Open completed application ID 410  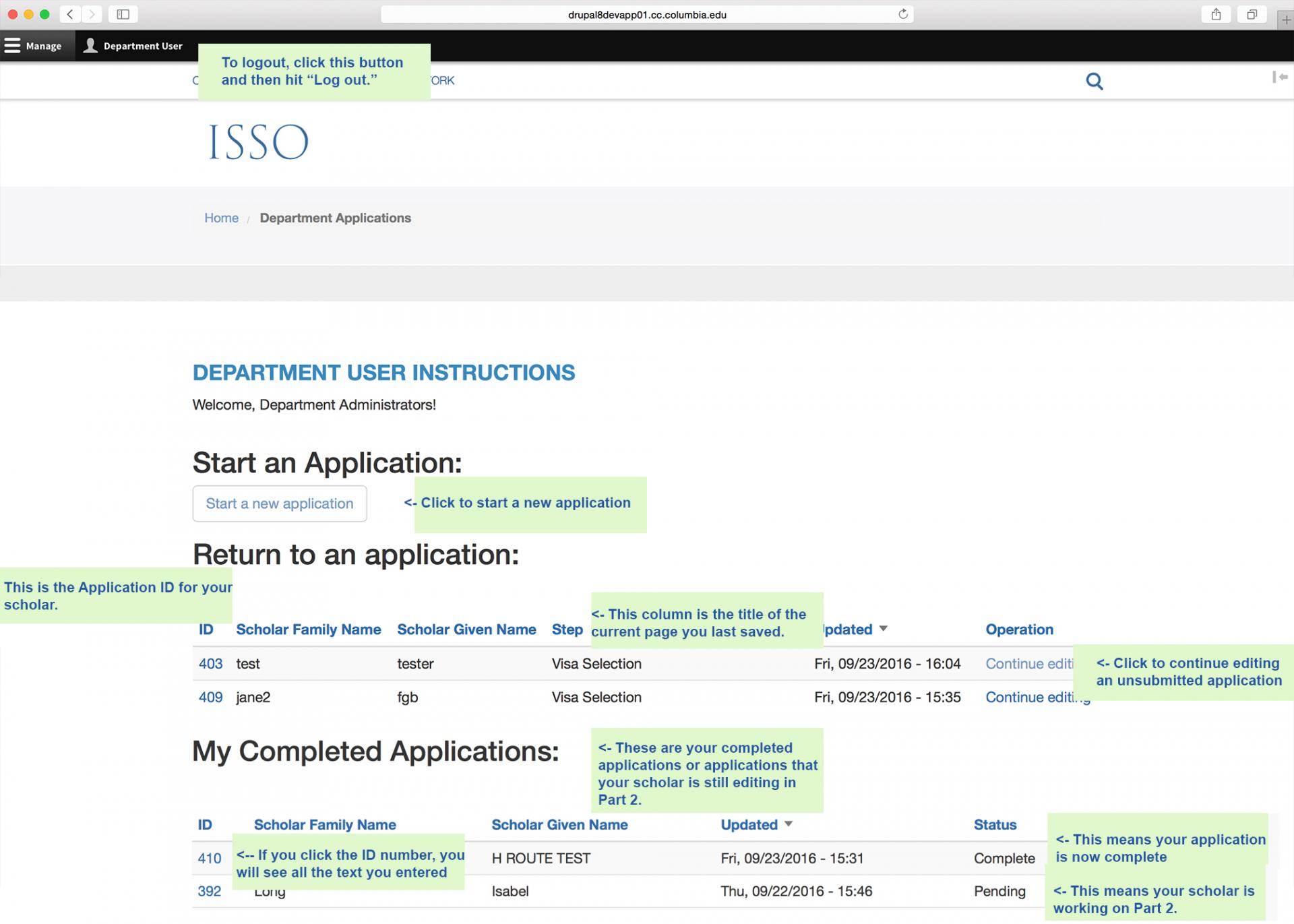[x=209, y=858]
